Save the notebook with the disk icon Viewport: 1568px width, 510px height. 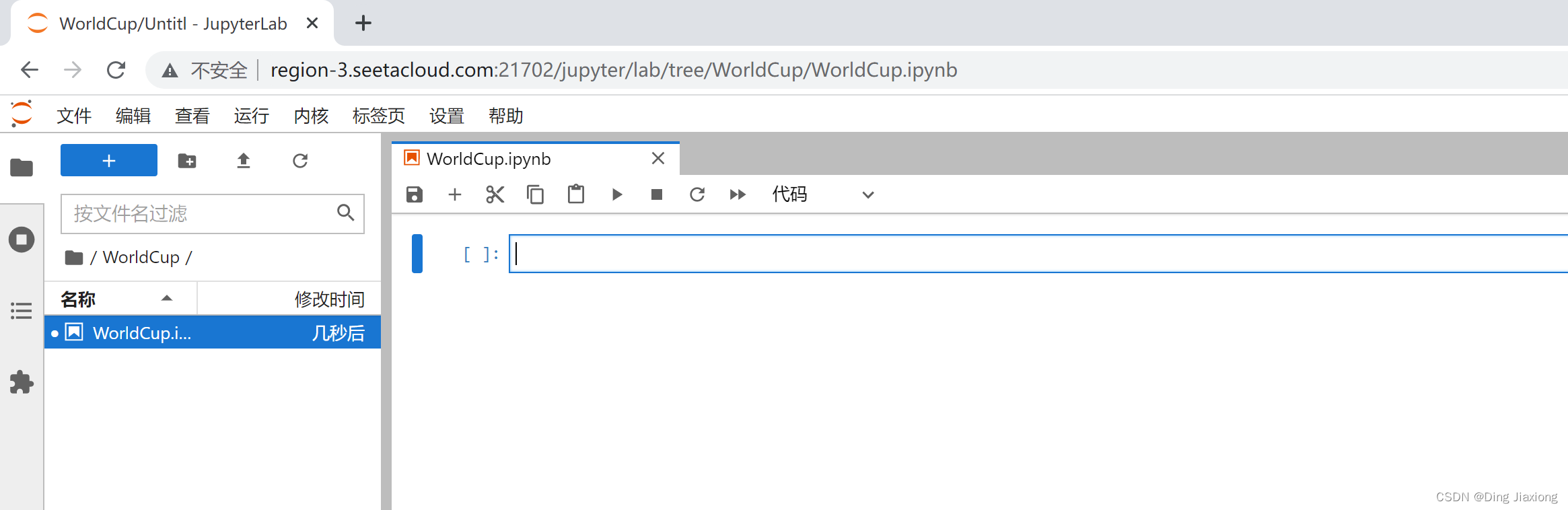tap(415, 194)
